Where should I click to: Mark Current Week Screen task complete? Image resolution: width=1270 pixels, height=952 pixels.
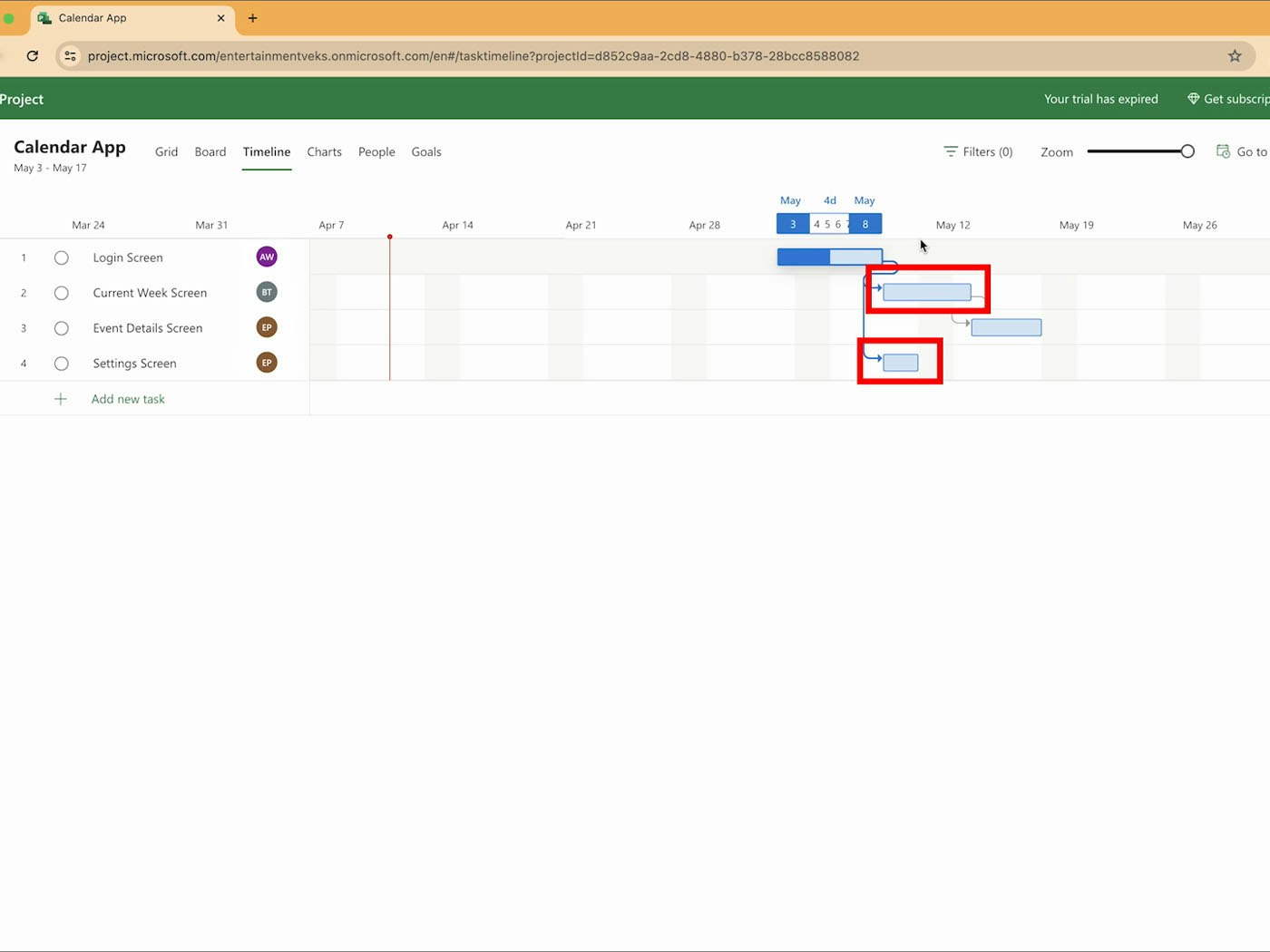click(x=62, y=293)
